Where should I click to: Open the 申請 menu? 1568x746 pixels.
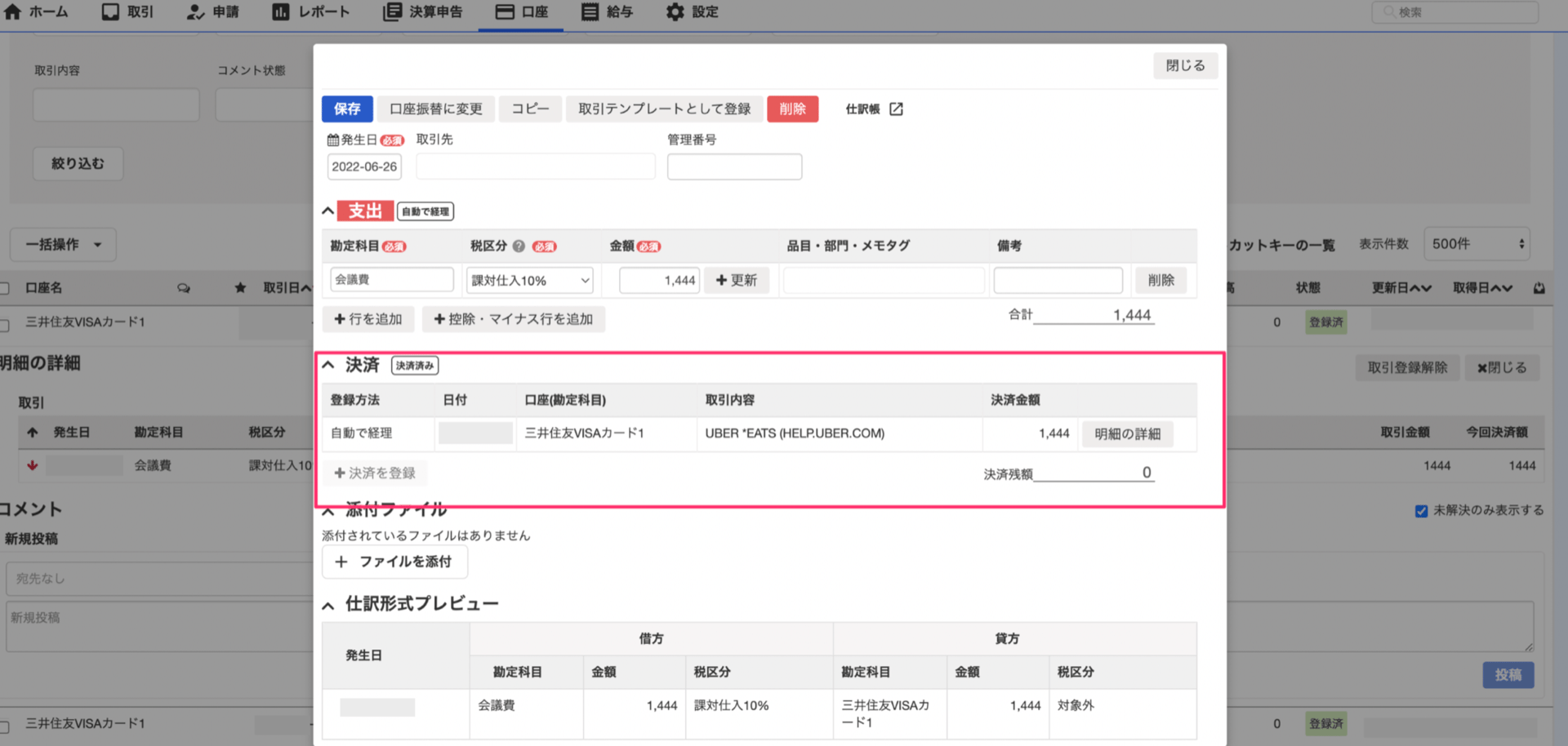click(x=212, y=12)
